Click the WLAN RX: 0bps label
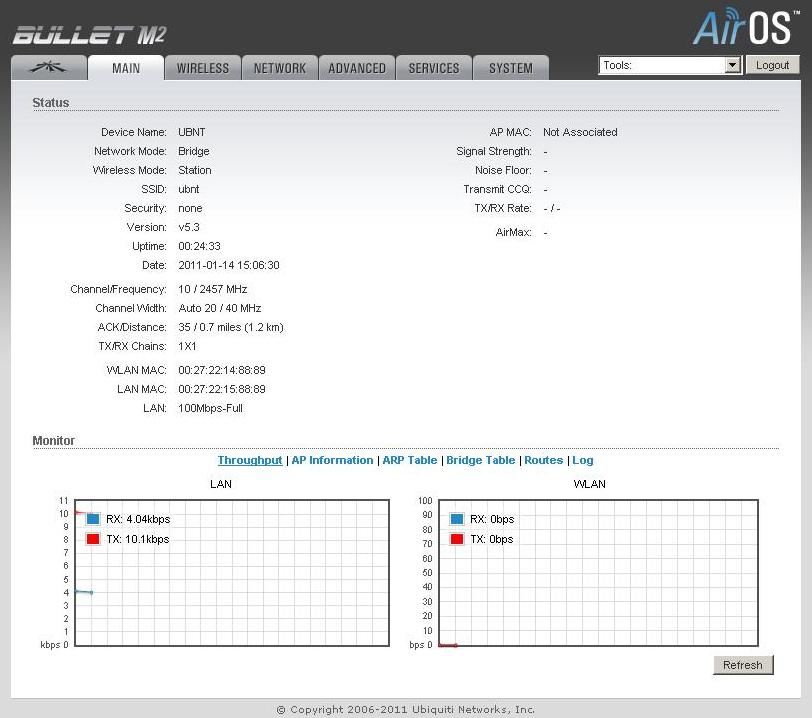Screen dimensions: 812x718 coord(492,519)
